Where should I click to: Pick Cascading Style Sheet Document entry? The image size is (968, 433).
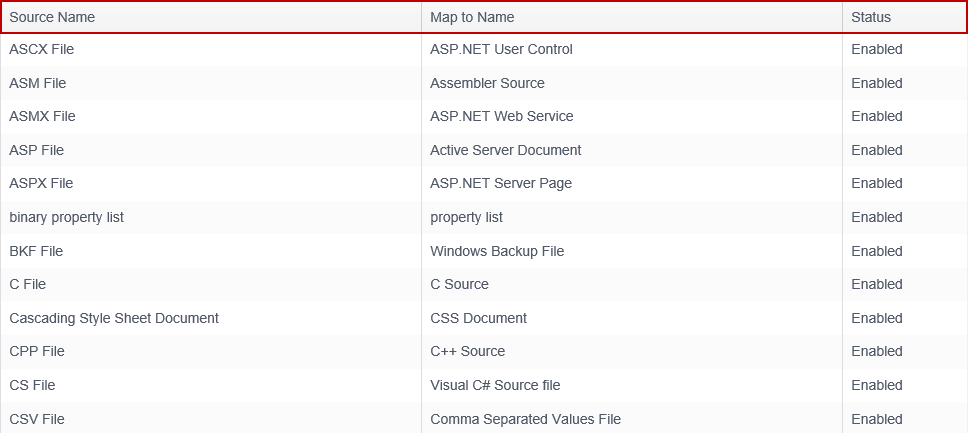point(114,318)
